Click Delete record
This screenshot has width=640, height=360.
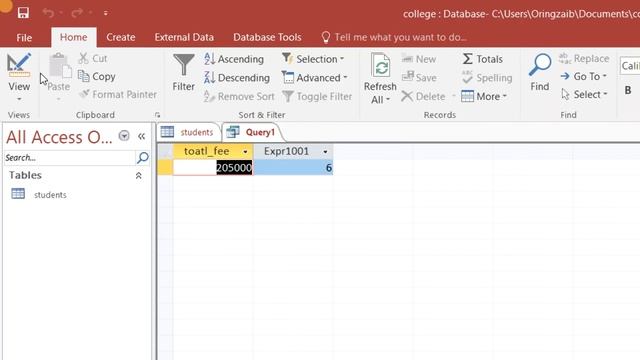[x=423, y=96]
